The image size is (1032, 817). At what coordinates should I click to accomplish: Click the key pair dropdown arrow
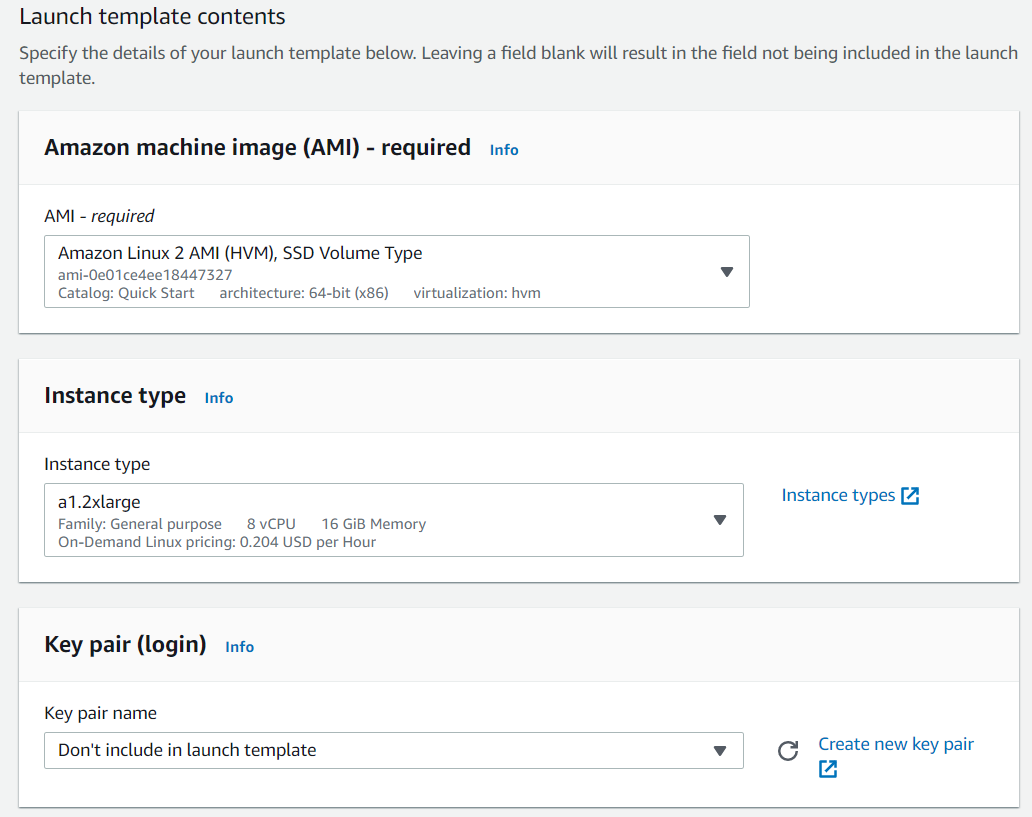[x=720, y=751]
